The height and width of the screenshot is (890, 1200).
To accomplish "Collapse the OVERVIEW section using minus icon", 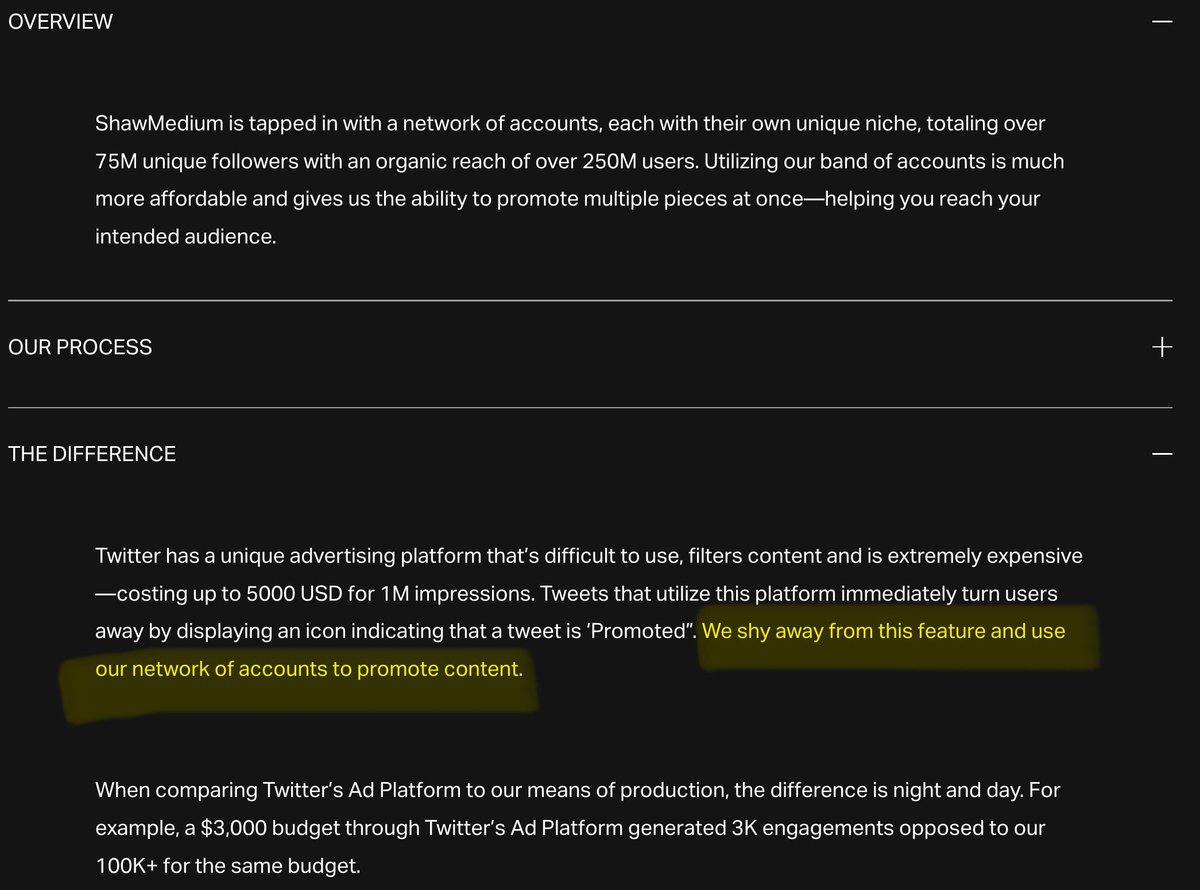I will click(x=1161, y=21).
